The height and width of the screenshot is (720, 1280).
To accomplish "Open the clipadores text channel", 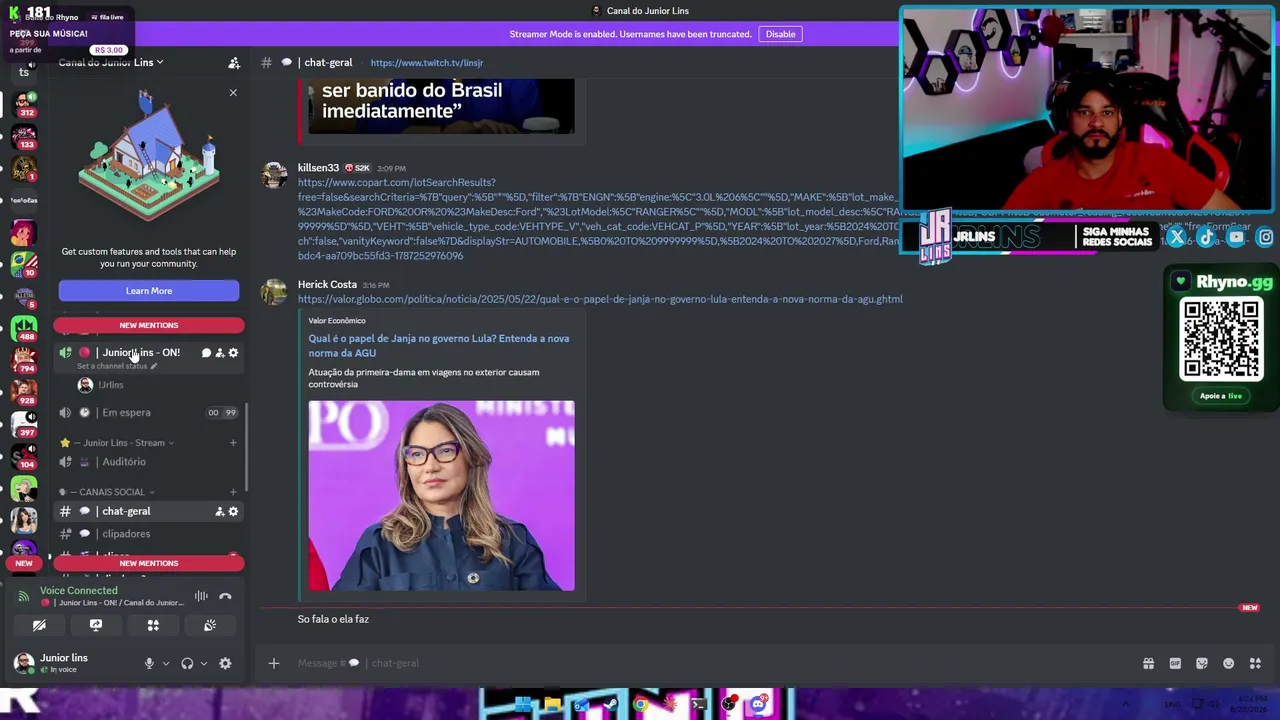I will 149,534.
